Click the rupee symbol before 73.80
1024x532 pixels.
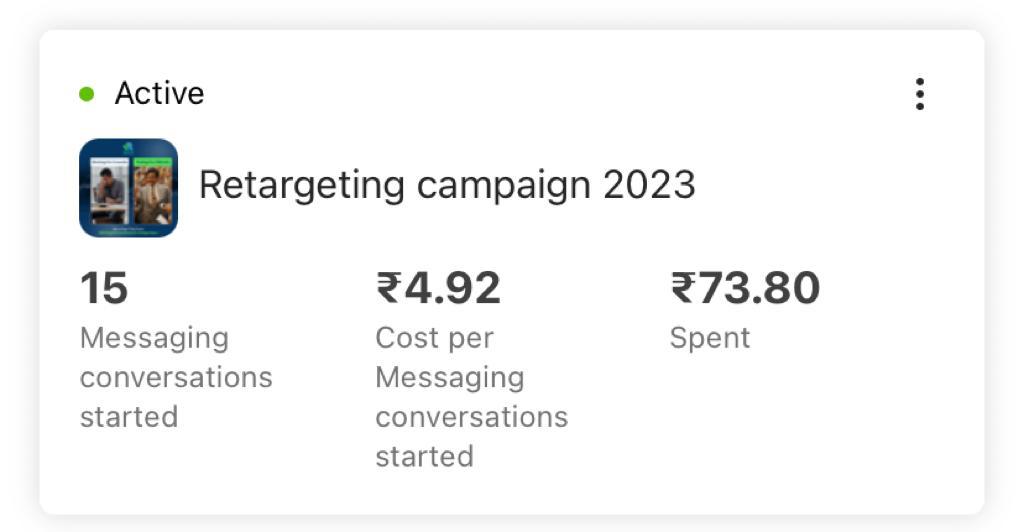point(684,288)
